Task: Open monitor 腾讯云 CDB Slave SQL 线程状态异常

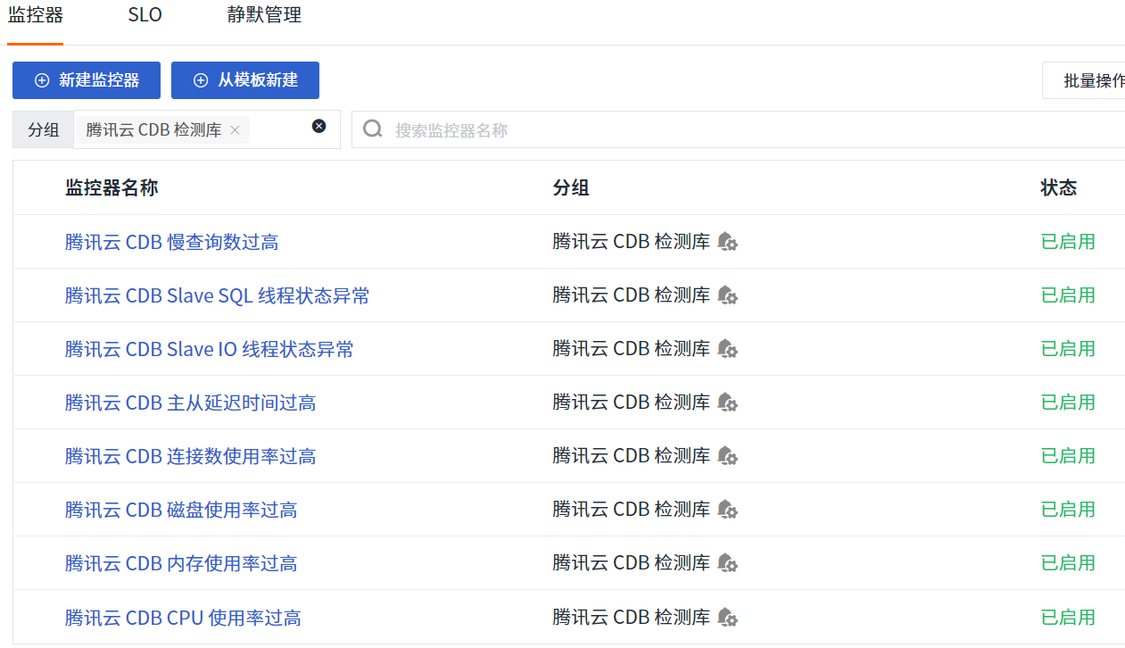Action: pyautogui.click(x=217, y=296)
